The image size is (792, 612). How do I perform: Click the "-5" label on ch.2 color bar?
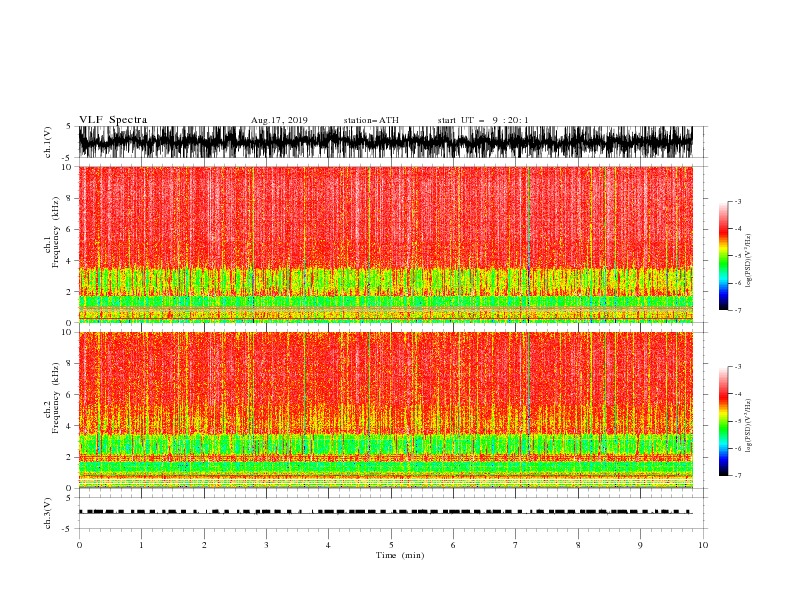coord(737,421)
